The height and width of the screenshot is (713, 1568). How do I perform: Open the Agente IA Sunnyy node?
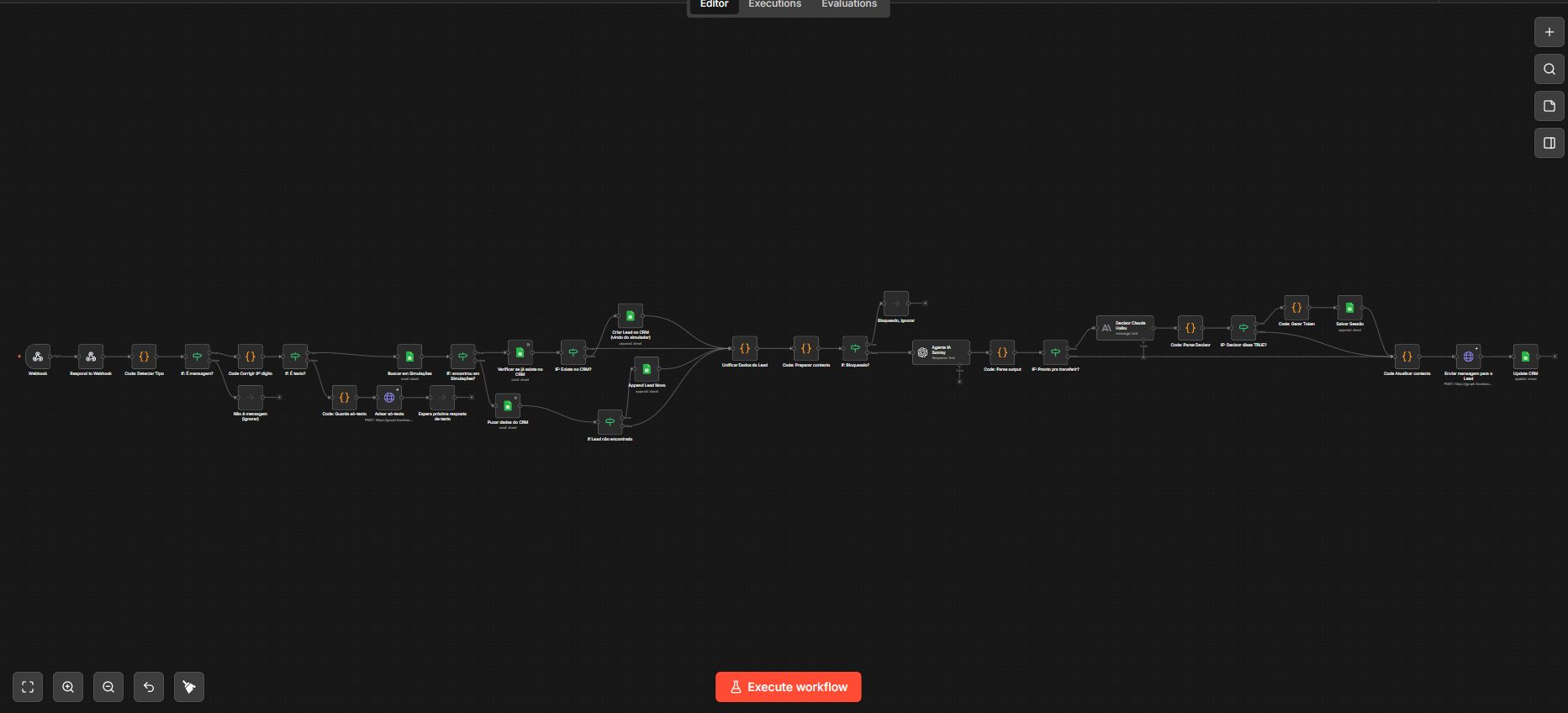(x=941, y=352)
